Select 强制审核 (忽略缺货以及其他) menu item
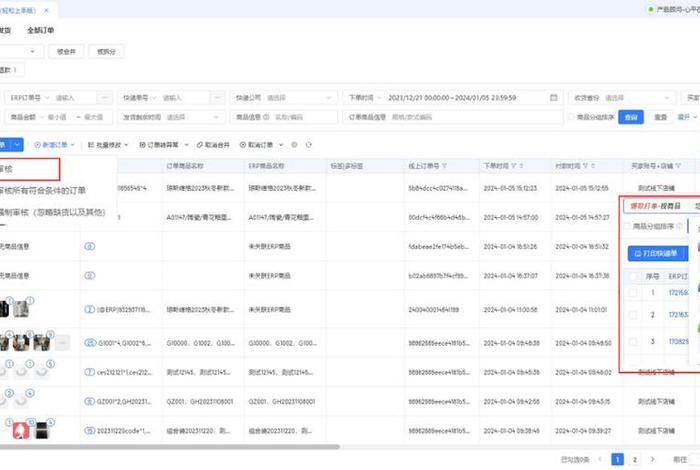This screenshot has height=470, width=700. 52,212
